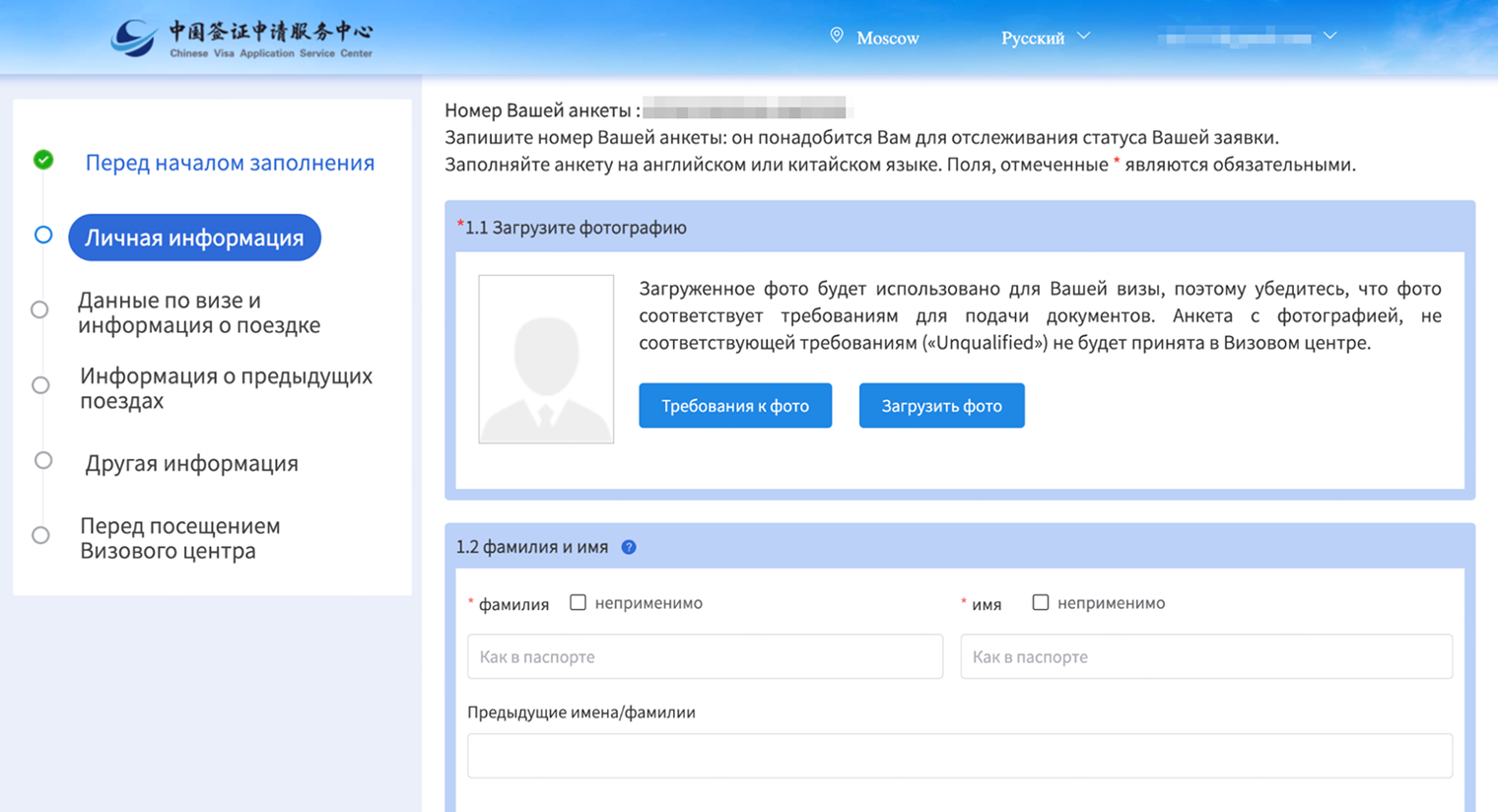The image size is (1498, 812).
Task: Check "неприменимо" next to имя
Action: coord(1040,602)
